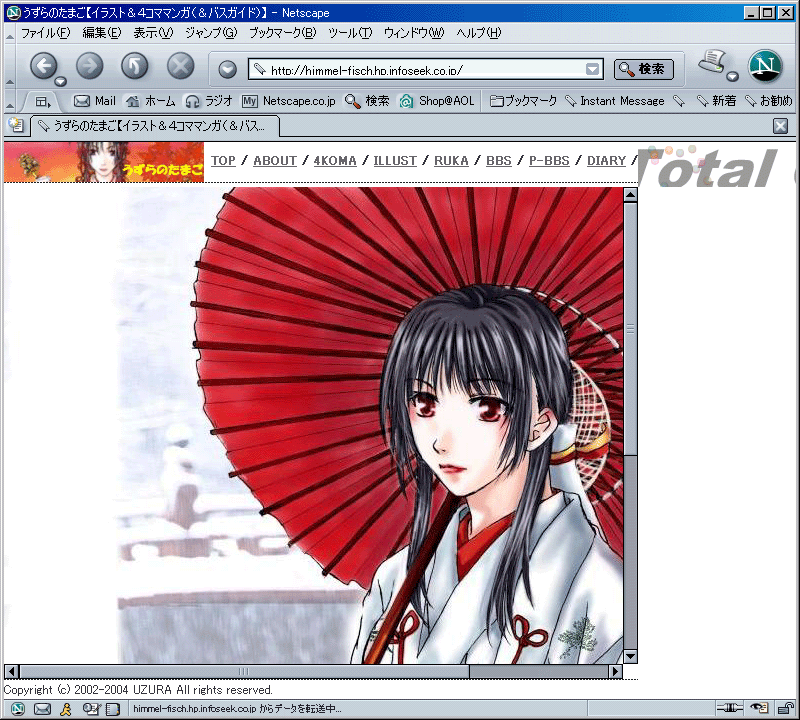Click the security lock icon in the status bar
800x720 pixels.
[x=785, y=708]
